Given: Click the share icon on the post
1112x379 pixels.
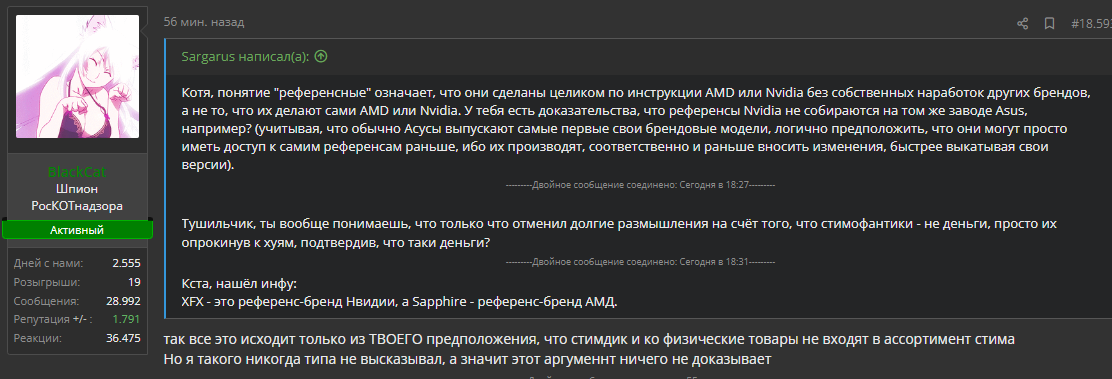Looking at the screenshot, I should (1022, 23).
